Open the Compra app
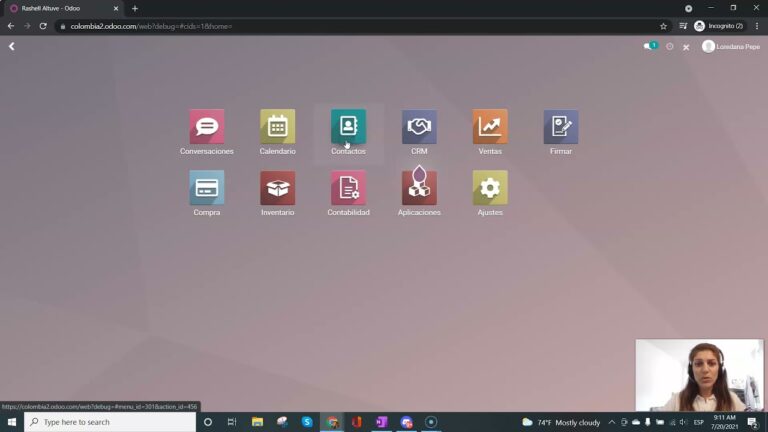This screenshot has width=768, height=432. coord(207,188)
